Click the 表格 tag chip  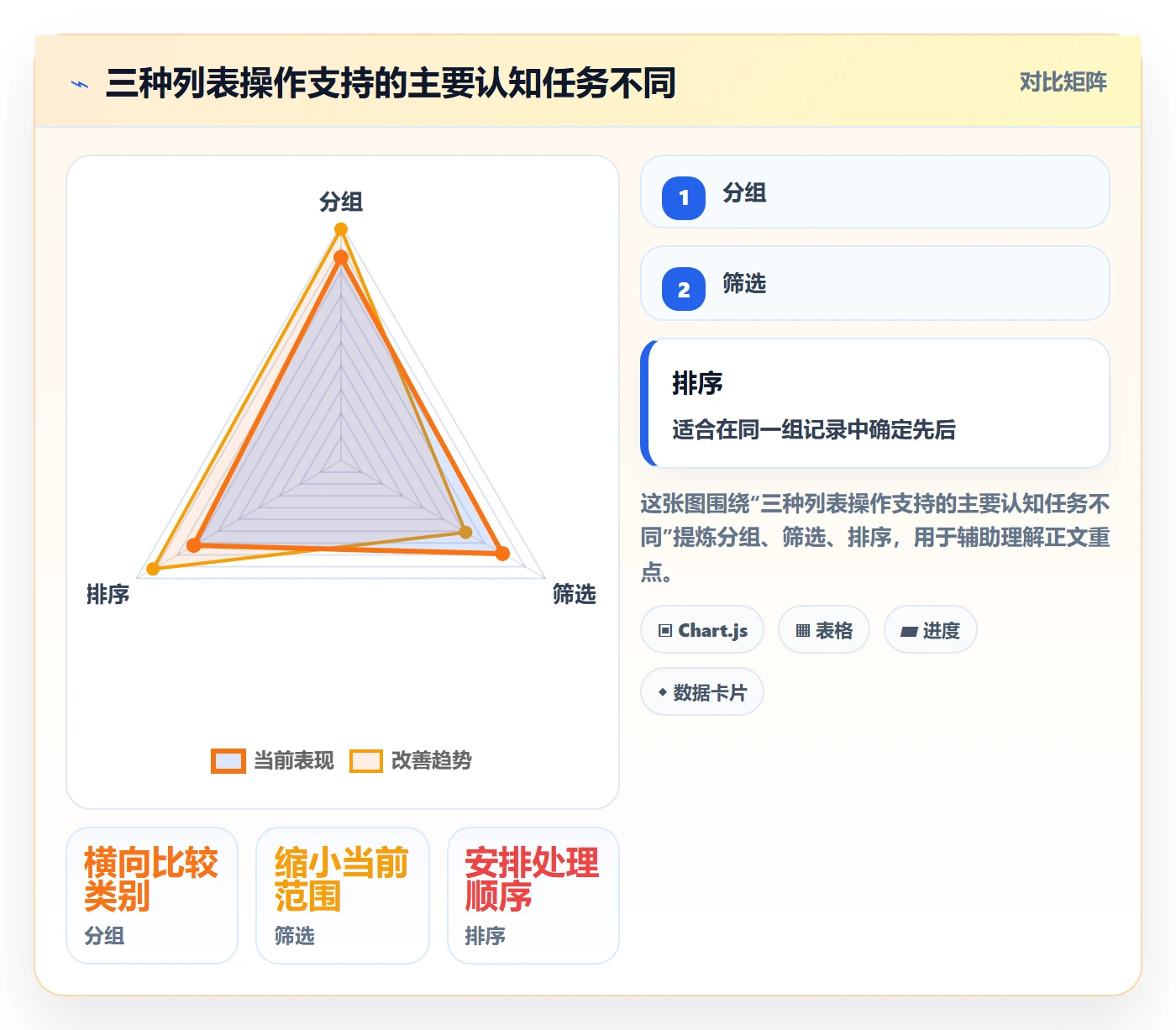pos(824,630)
